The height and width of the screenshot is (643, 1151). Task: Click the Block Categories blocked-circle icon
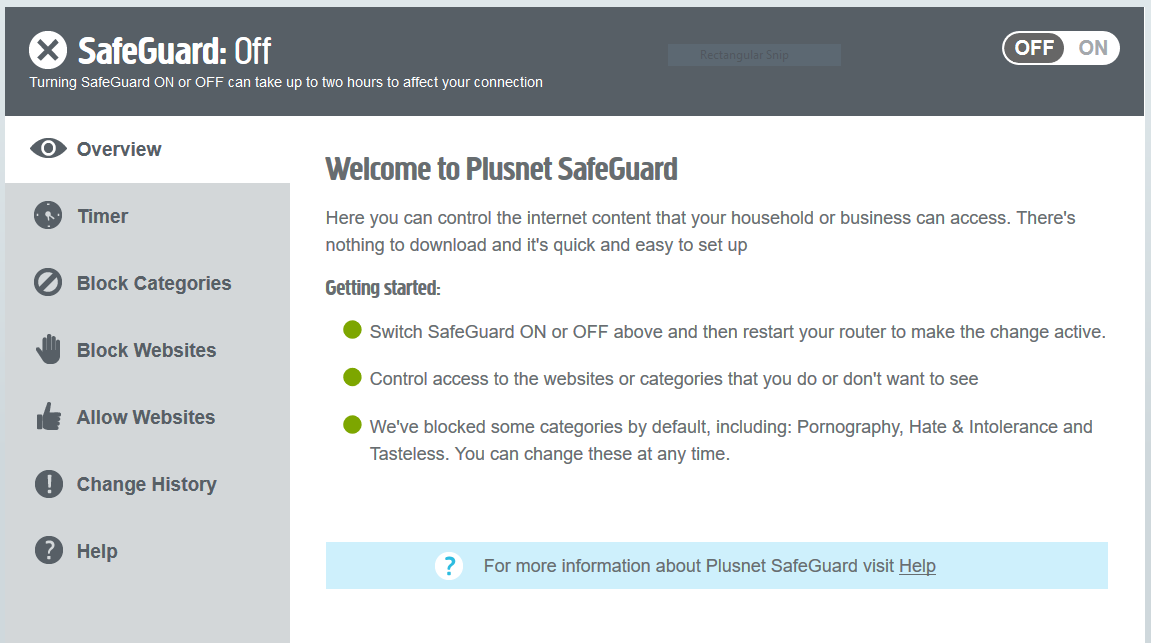47,282
